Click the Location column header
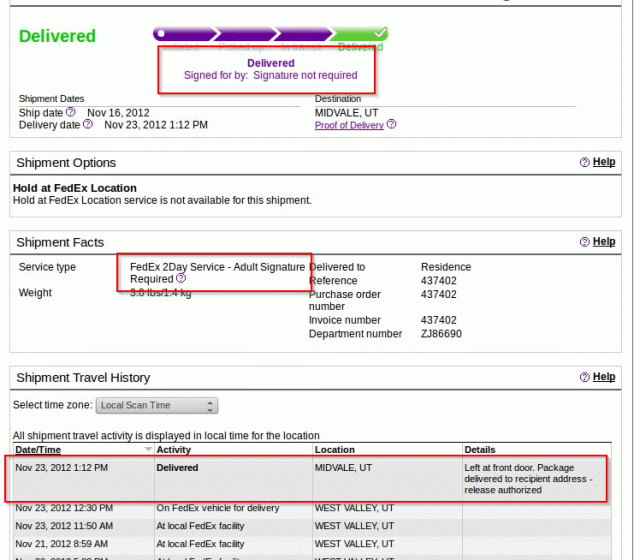The height and width of the screenshot is (560, 640). click(x=334, y=449)
